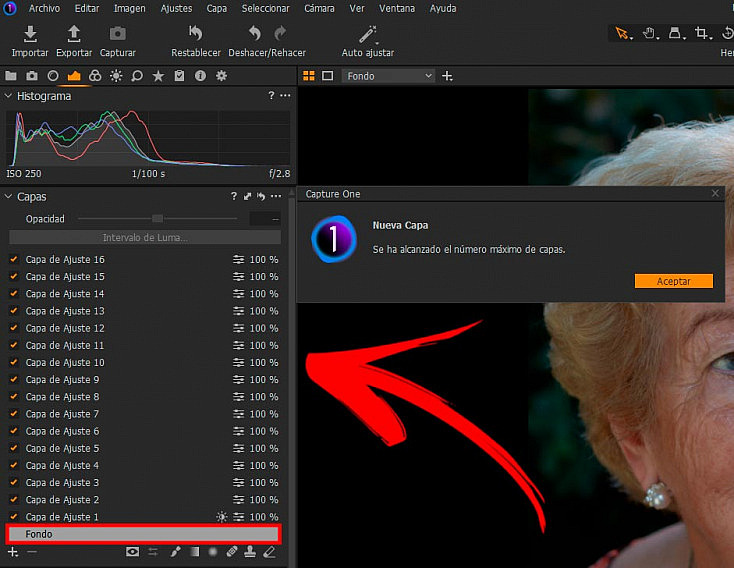Add new layer with plus icon

[13, 552]
